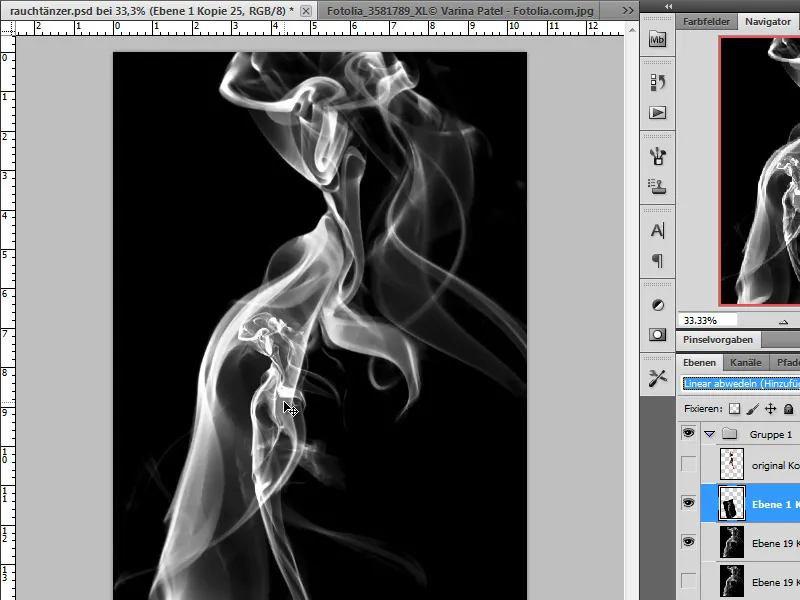The width and height of the screenshot is (800, 600).
Task: Select the Navigator tab
Action: coord(768,22)
